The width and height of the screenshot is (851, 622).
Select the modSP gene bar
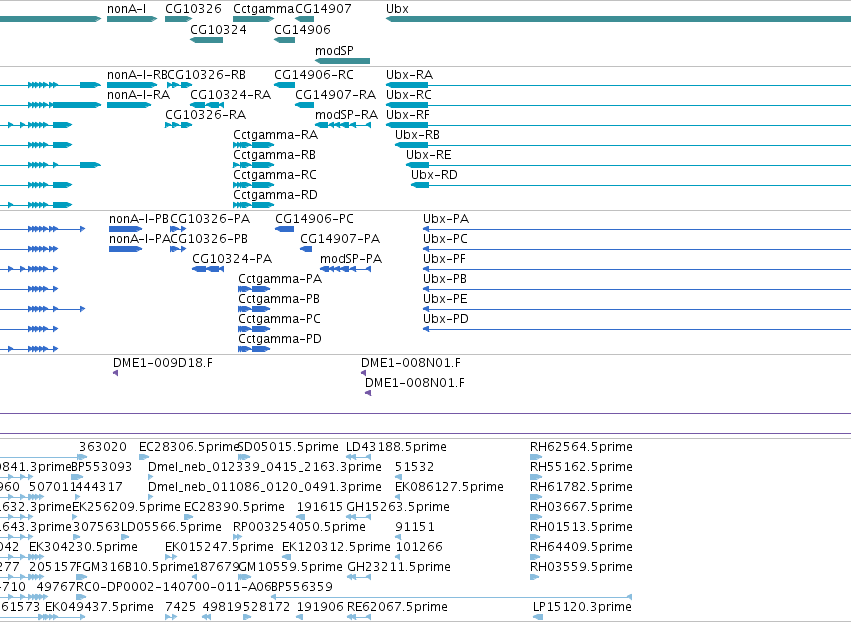[x=342, y=61]
